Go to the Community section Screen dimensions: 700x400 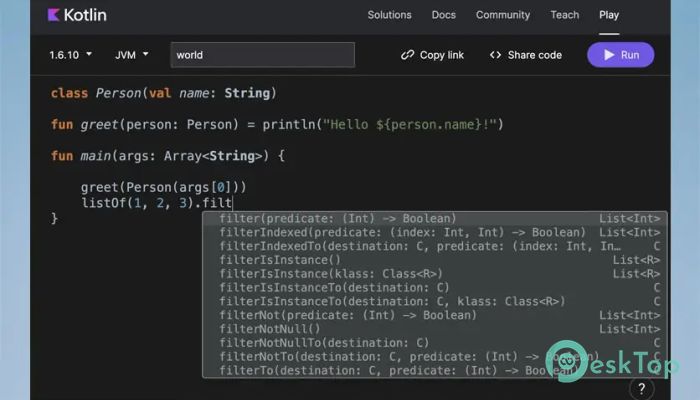click(503, 15)
